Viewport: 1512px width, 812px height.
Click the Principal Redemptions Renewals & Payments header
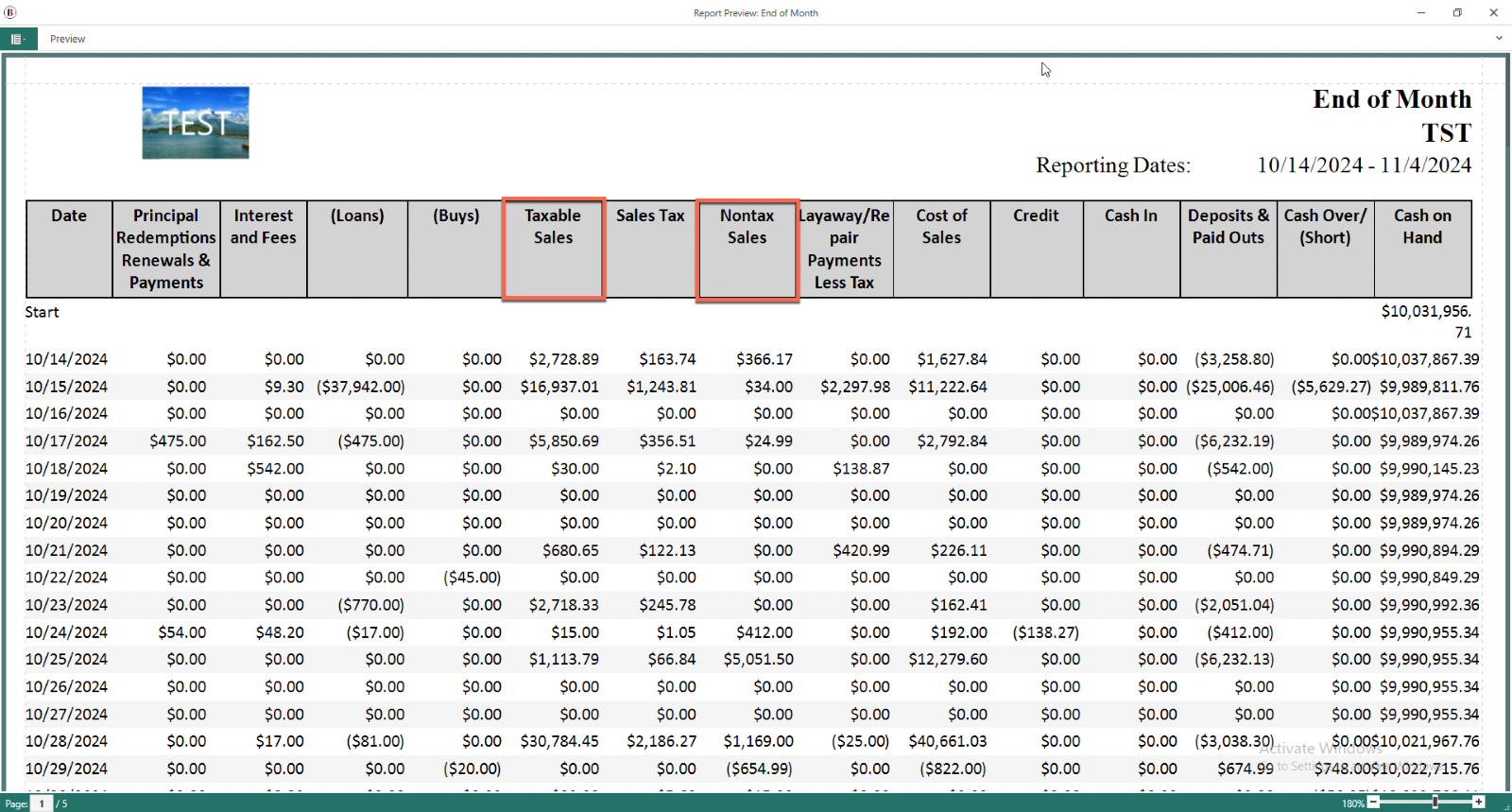pos(166,249)
